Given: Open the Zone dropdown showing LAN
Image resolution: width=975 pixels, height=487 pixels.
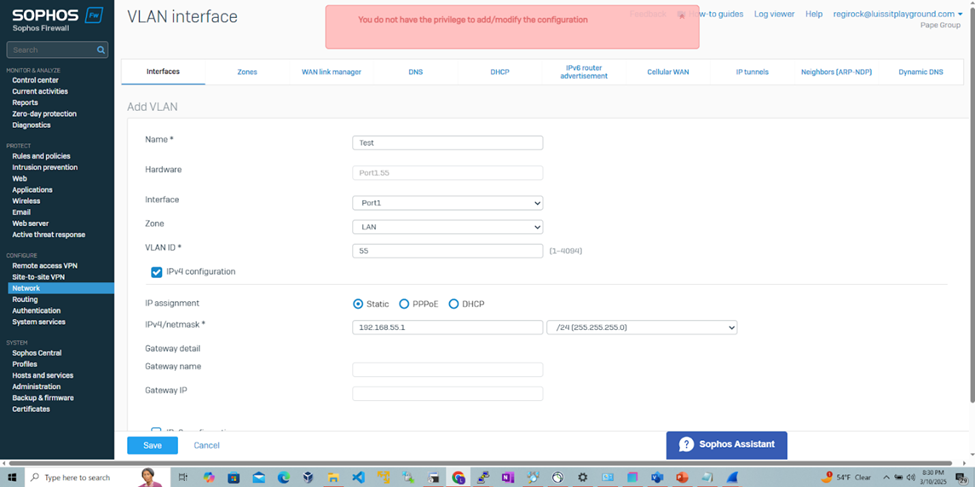Looking at the screenshot, I should coord(448,227).
